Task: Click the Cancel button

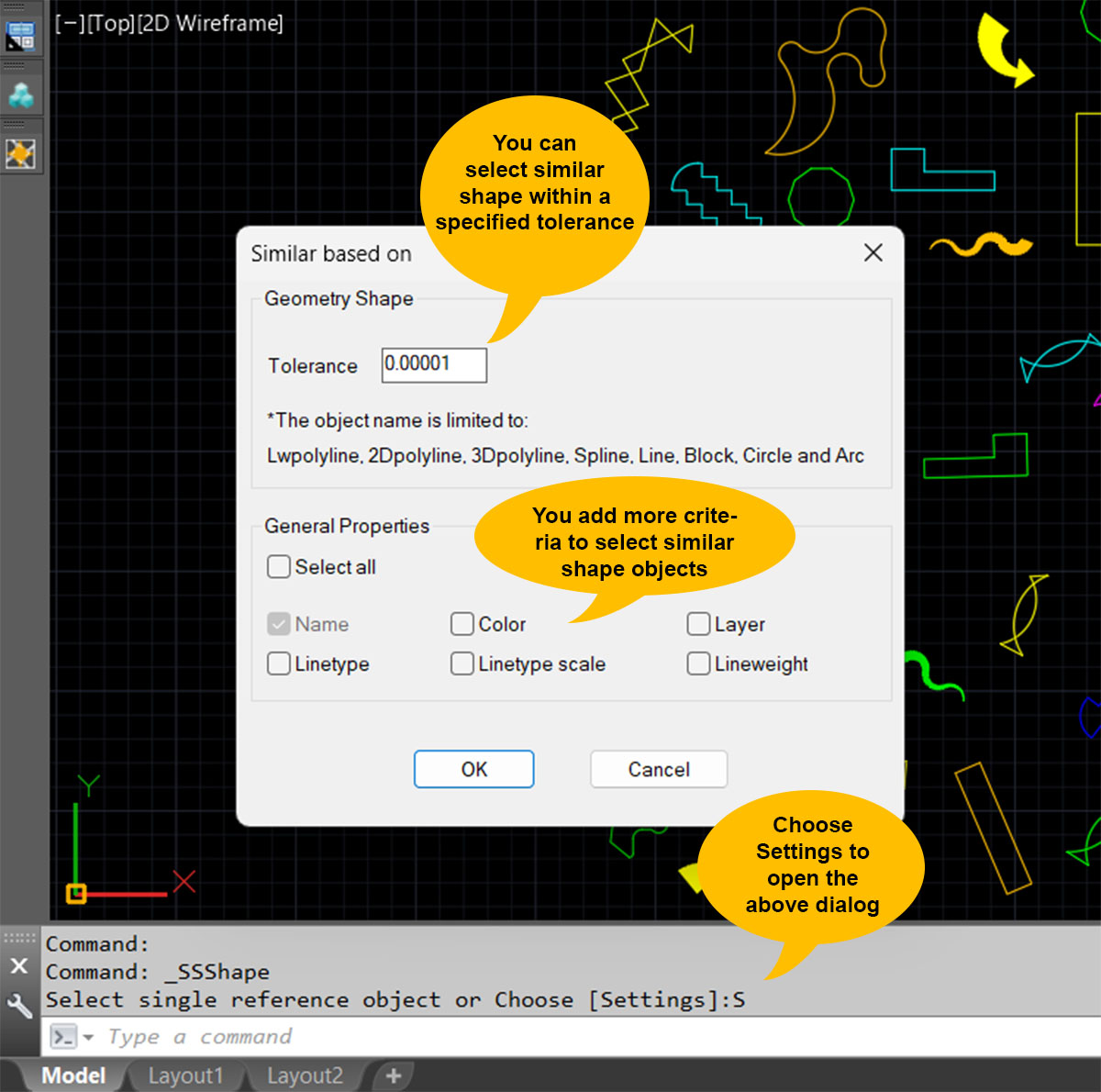Action: 659,769
